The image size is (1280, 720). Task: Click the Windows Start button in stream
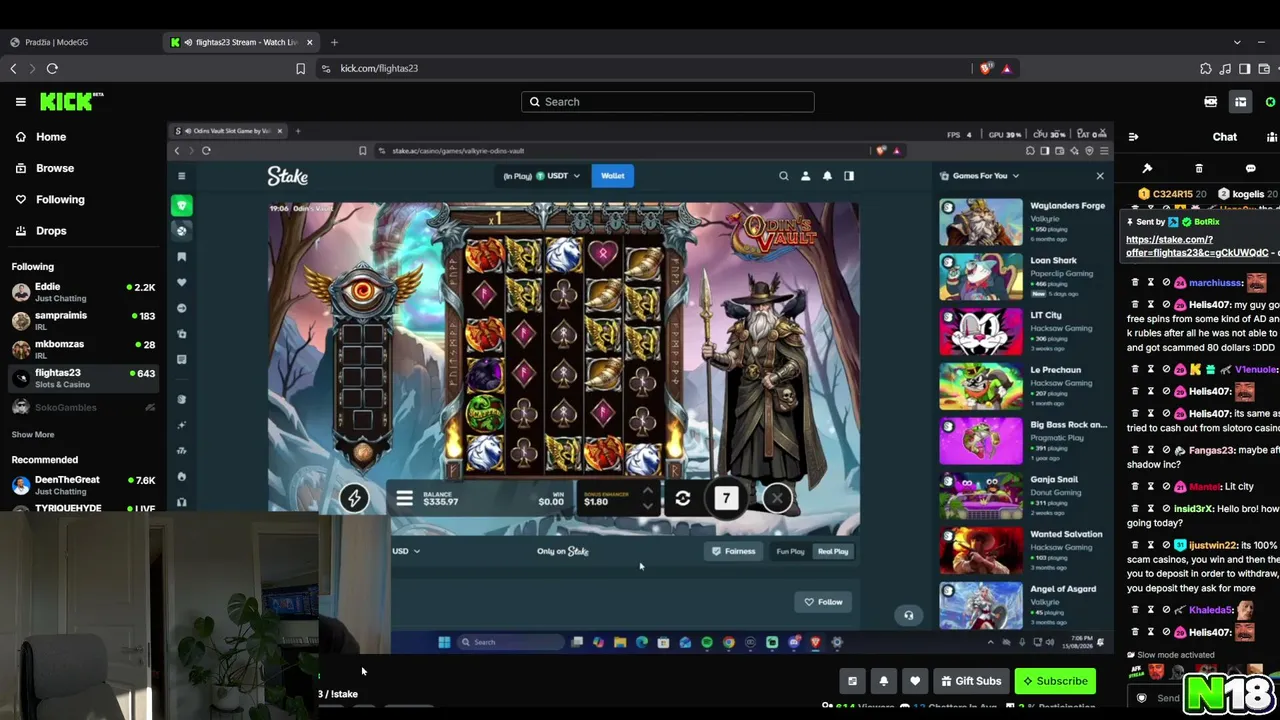coord(444,642)
